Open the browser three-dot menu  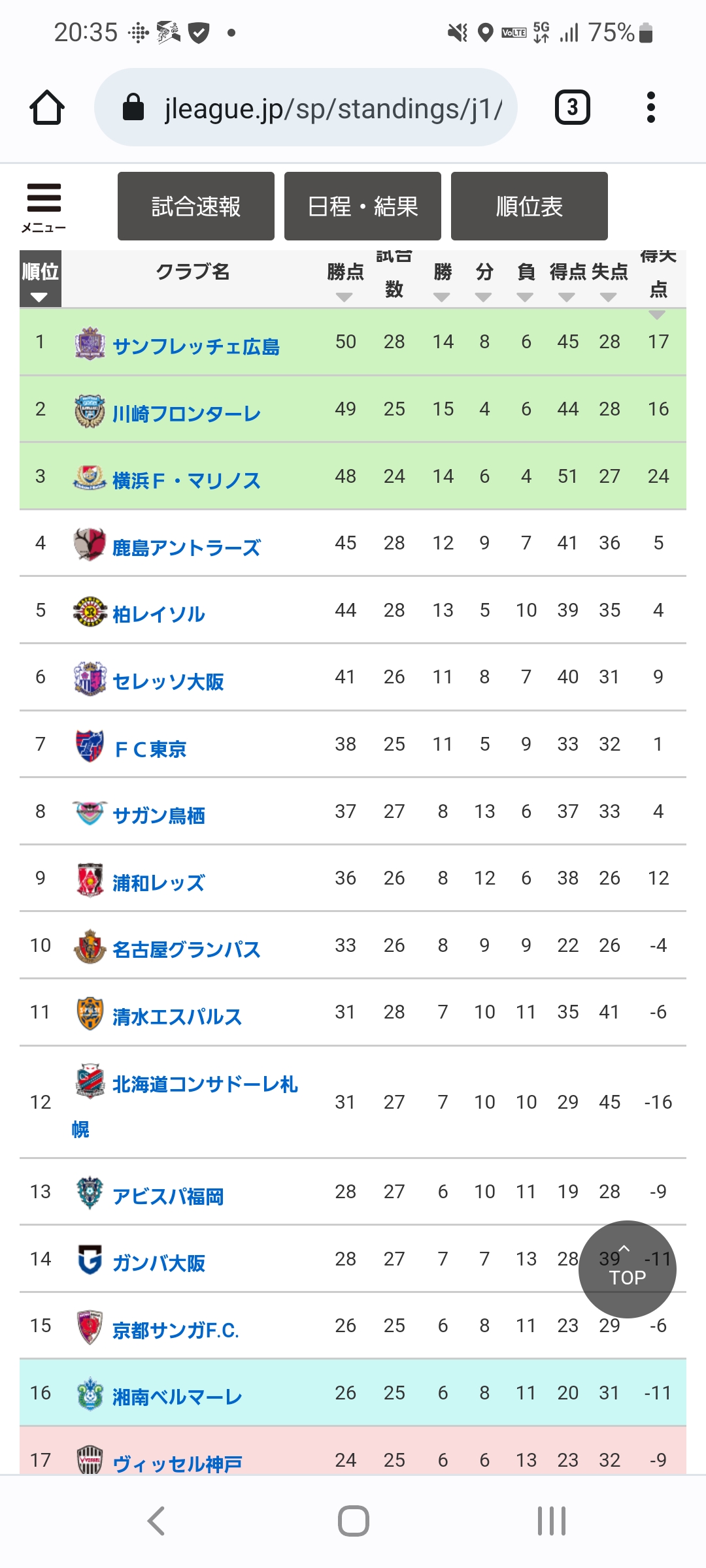[650, 108]
